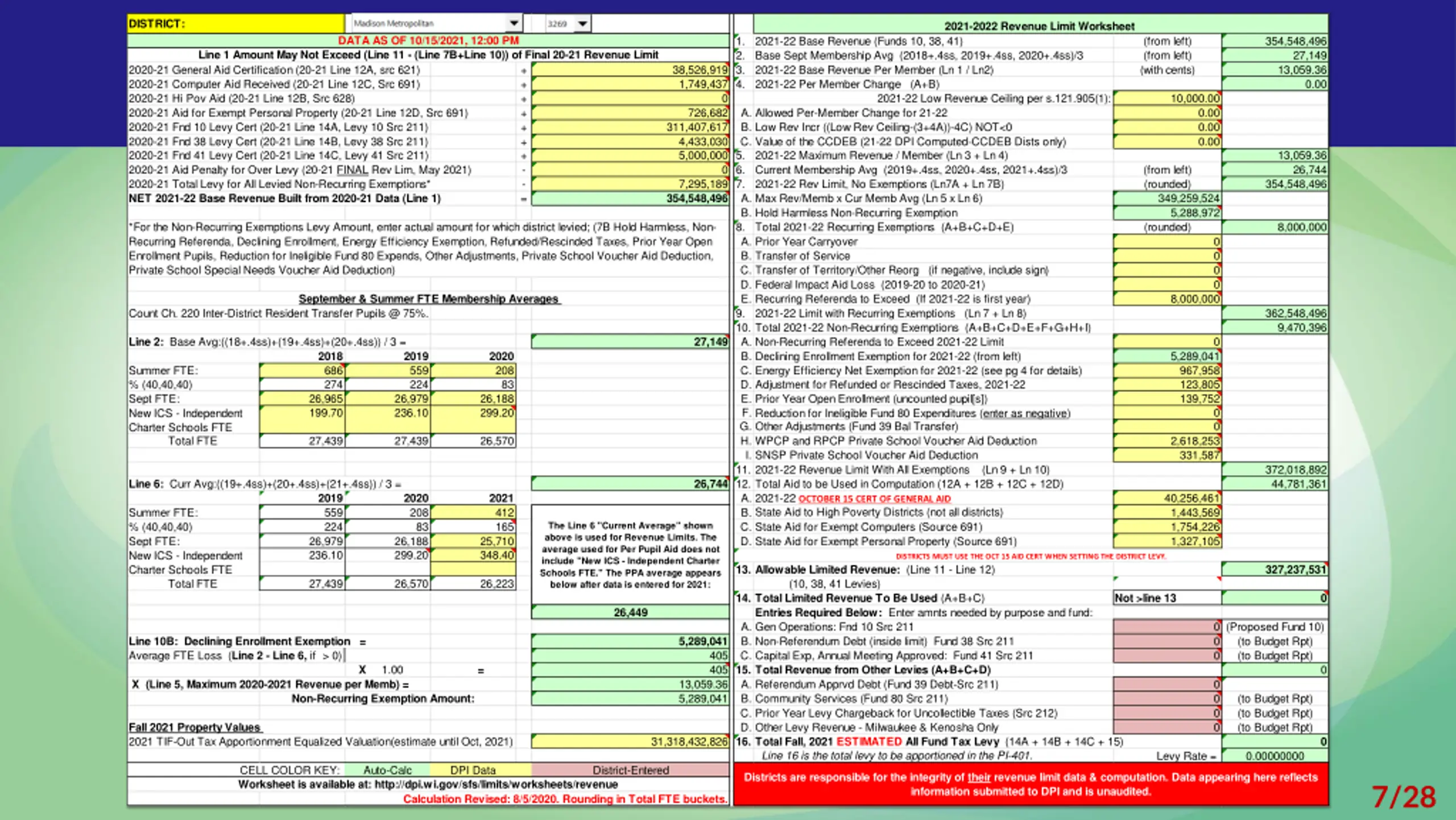This screenshot has height=820, width=1456.
Task: Open the Madison Metropolitan district dropdown arrow
Action: click(x=514, y=23)
